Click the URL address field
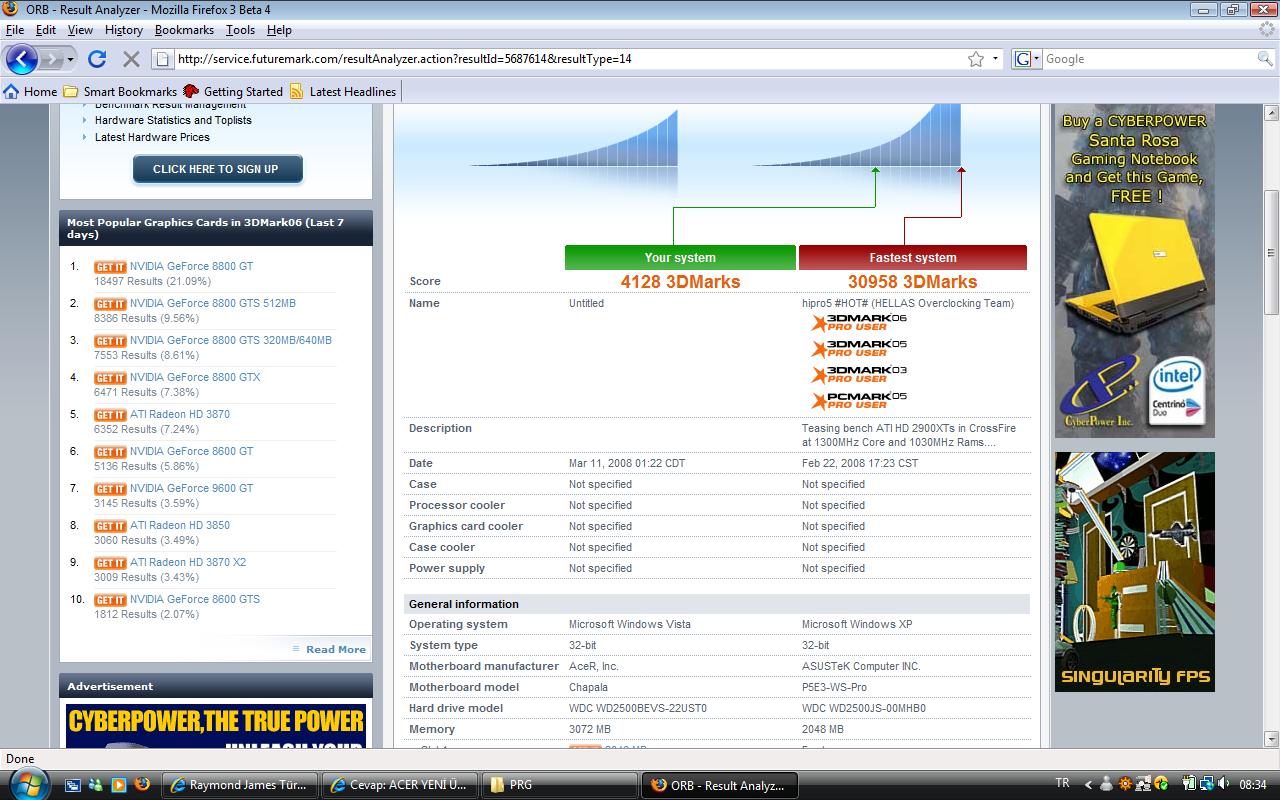1280x800 pixels. click(x=568, y=59)
